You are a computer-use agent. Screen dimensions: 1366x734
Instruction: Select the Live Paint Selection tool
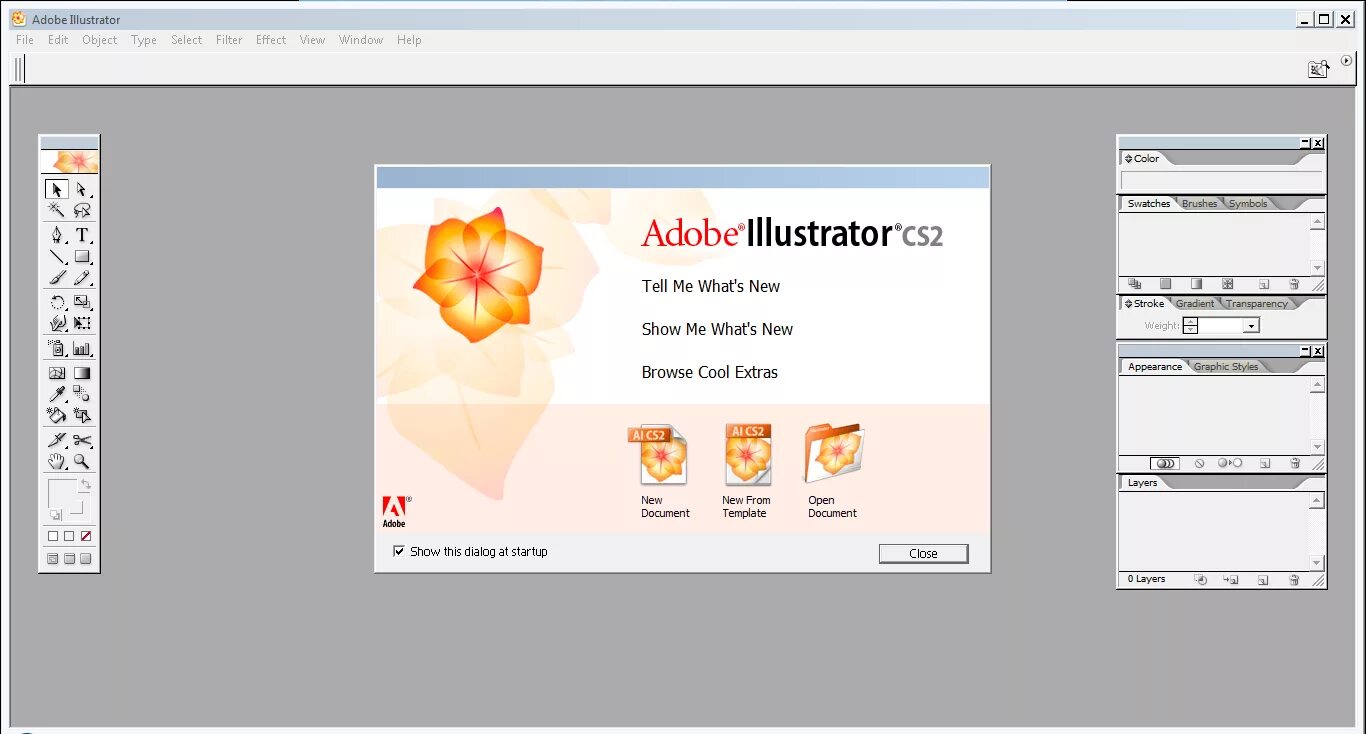82,415
